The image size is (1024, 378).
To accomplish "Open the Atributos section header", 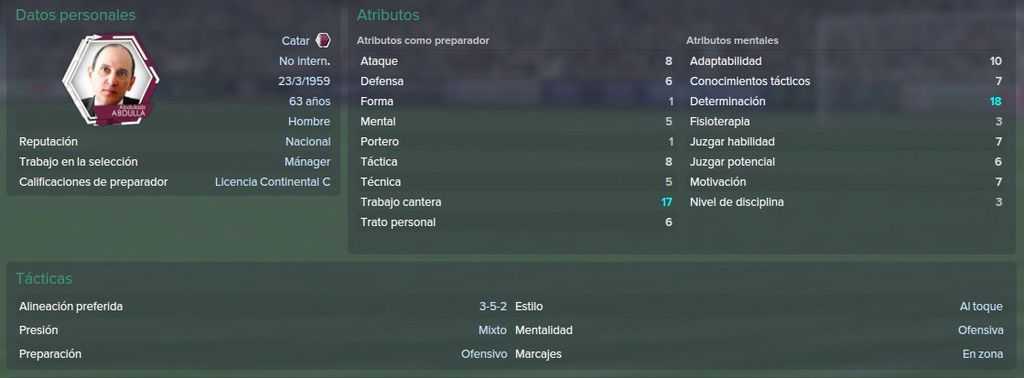I will coord(388,15).
